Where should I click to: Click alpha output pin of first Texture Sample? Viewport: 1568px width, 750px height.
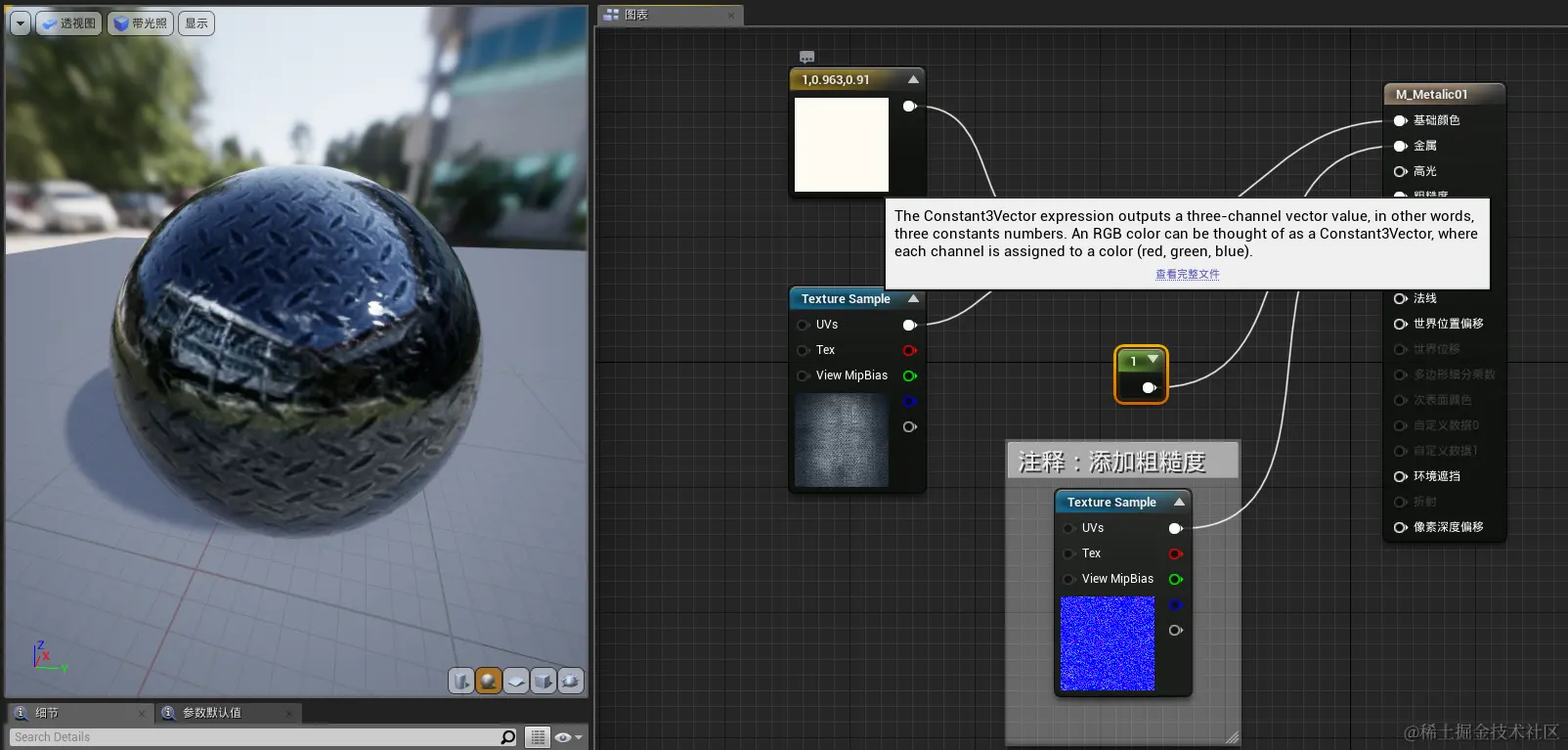point(909,426)
